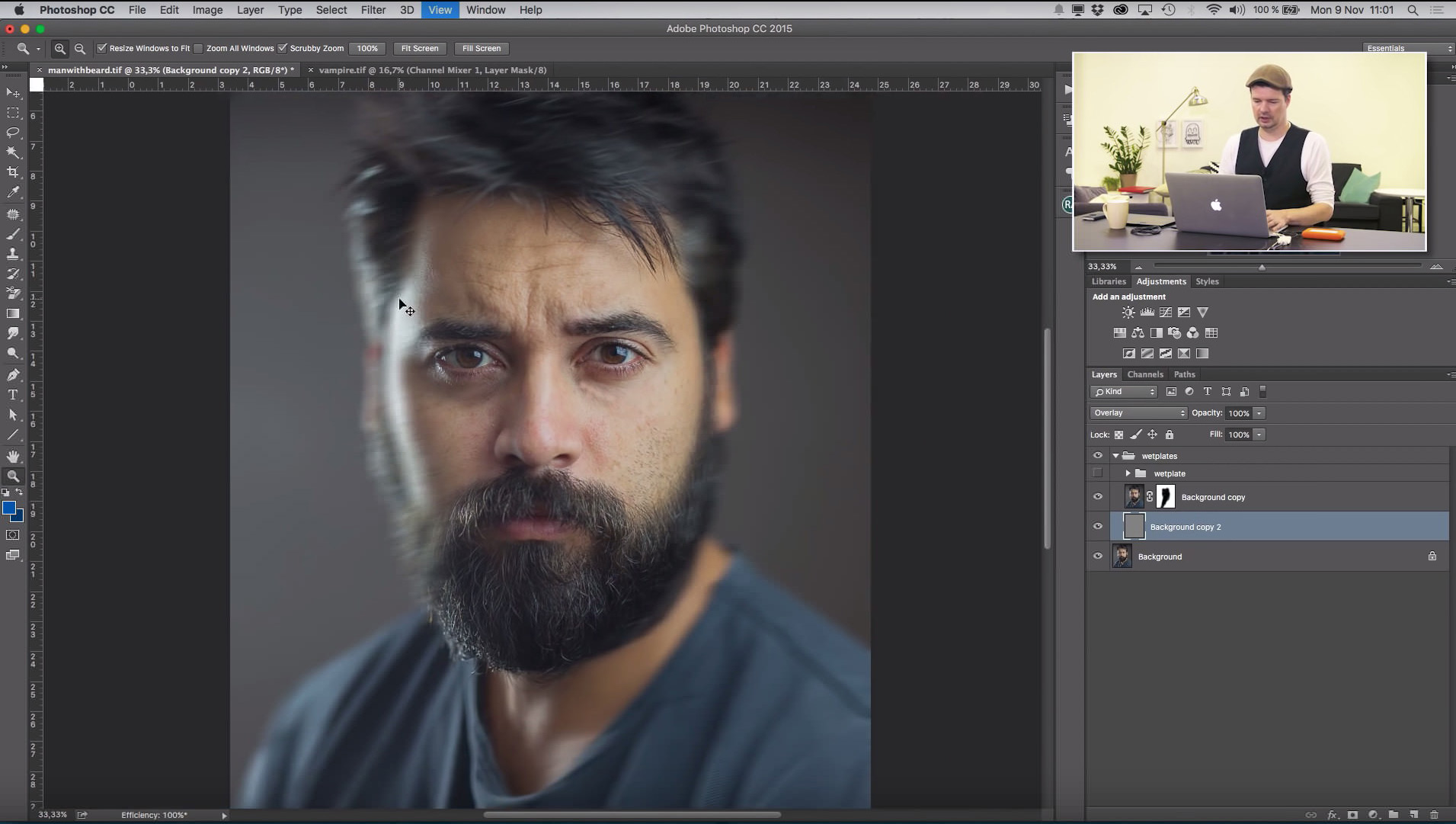Select the Hand tool
This screenshot has height=824, width=1456.
coord(13,456)
